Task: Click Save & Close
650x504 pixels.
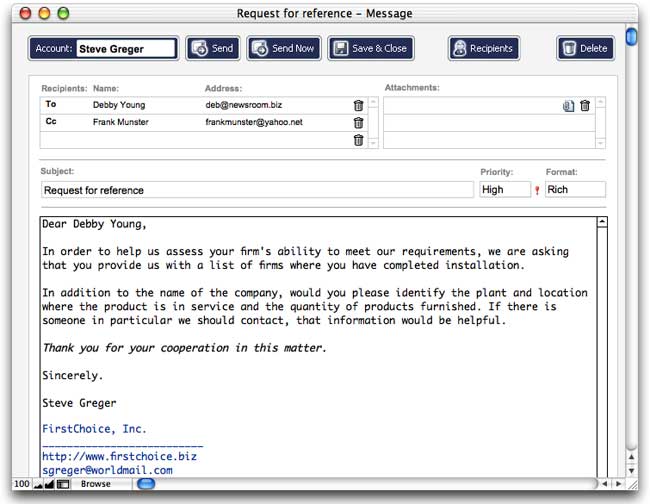Action: [x=371, y=48]
